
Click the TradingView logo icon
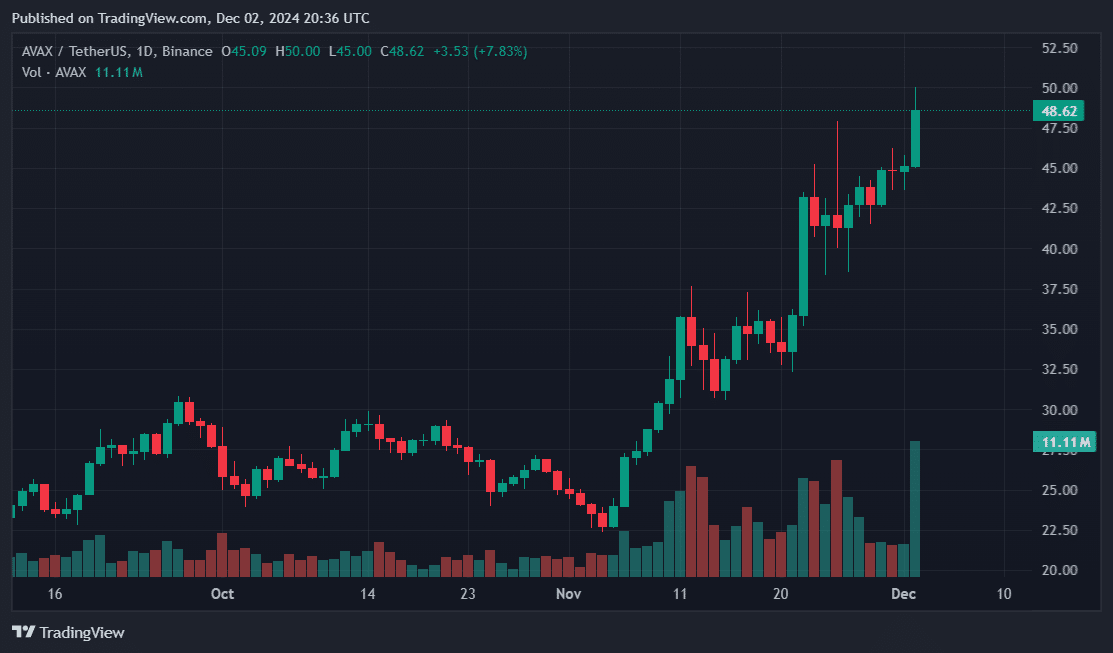point(23,632)
